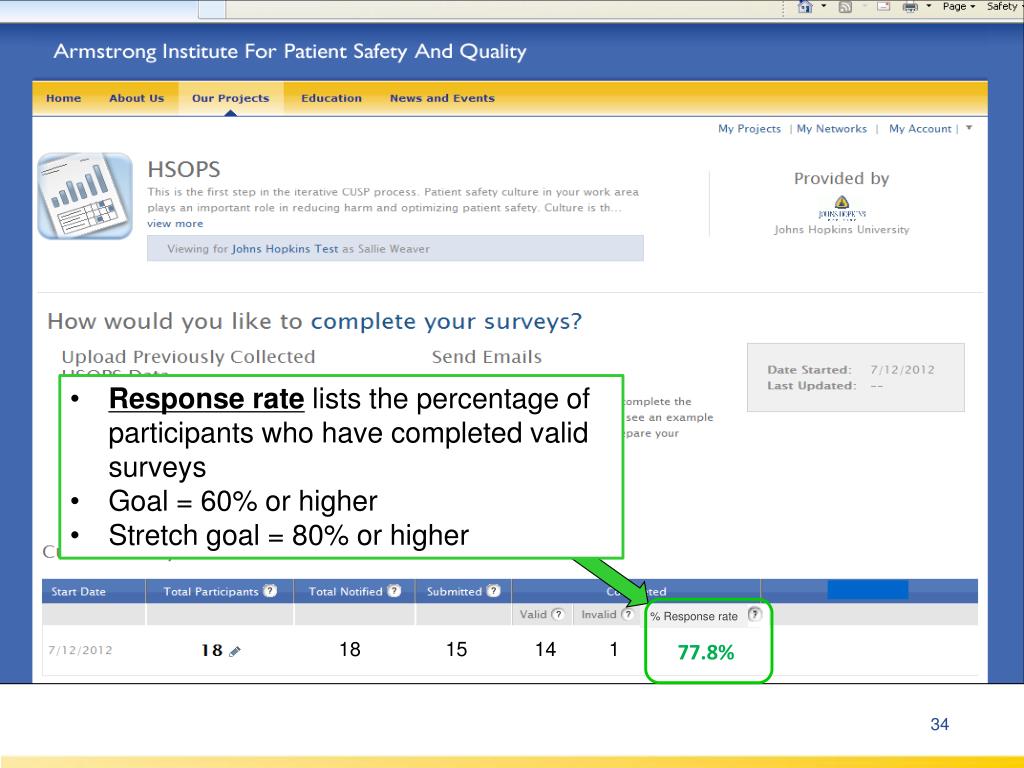Click the Date Started value 7/12/2012

(902, 370)
